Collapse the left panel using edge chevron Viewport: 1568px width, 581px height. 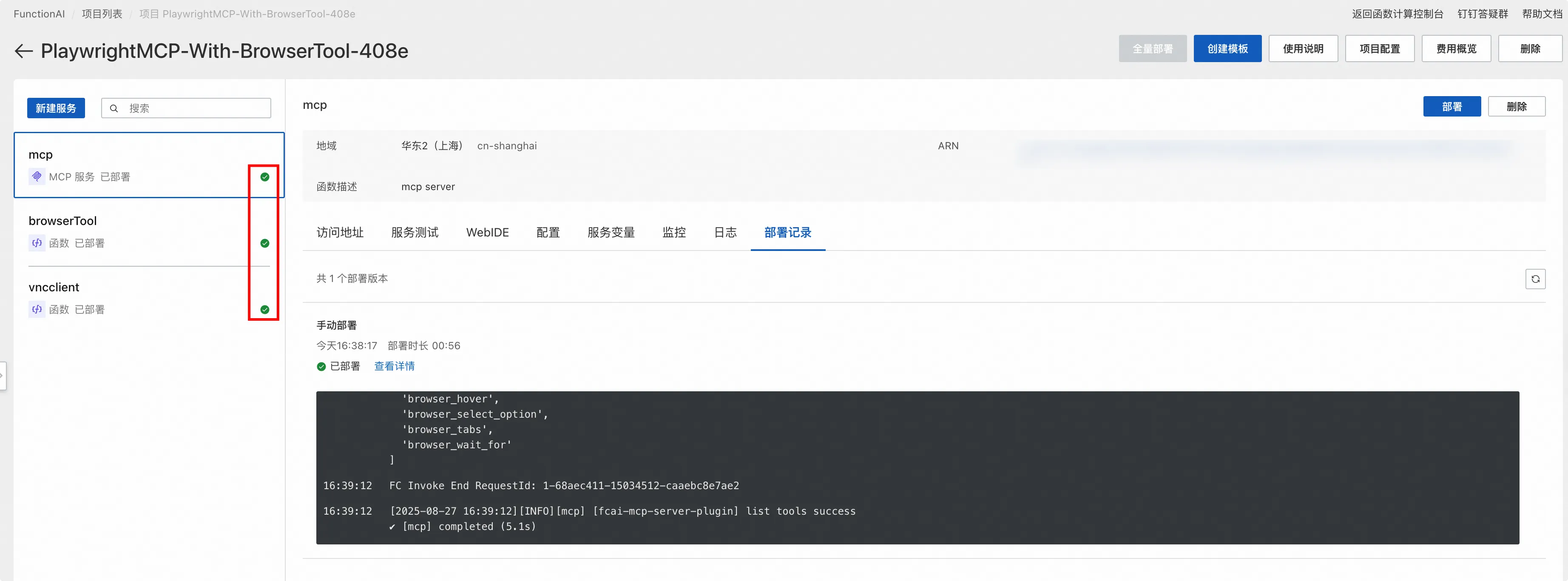pyautogui.click(x=3, y=376)
